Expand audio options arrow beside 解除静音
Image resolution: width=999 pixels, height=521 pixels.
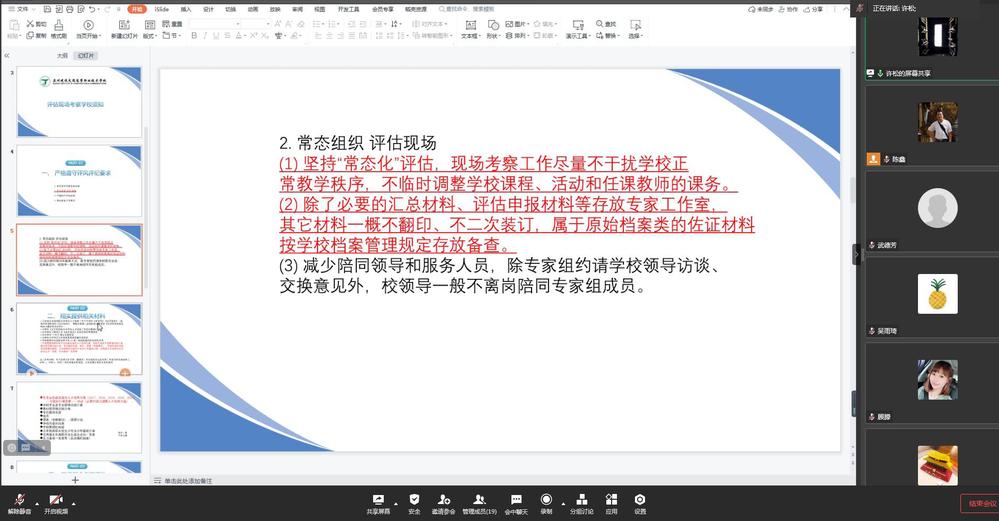click(x=38, y=501)
